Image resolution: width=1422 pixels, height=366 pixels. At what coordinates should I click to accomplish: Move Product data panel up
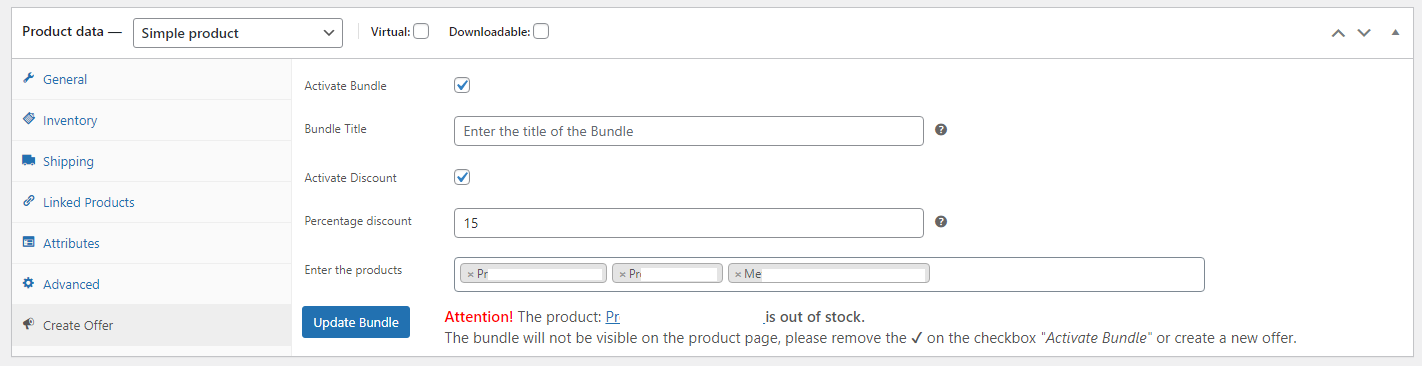point(1338,33)
